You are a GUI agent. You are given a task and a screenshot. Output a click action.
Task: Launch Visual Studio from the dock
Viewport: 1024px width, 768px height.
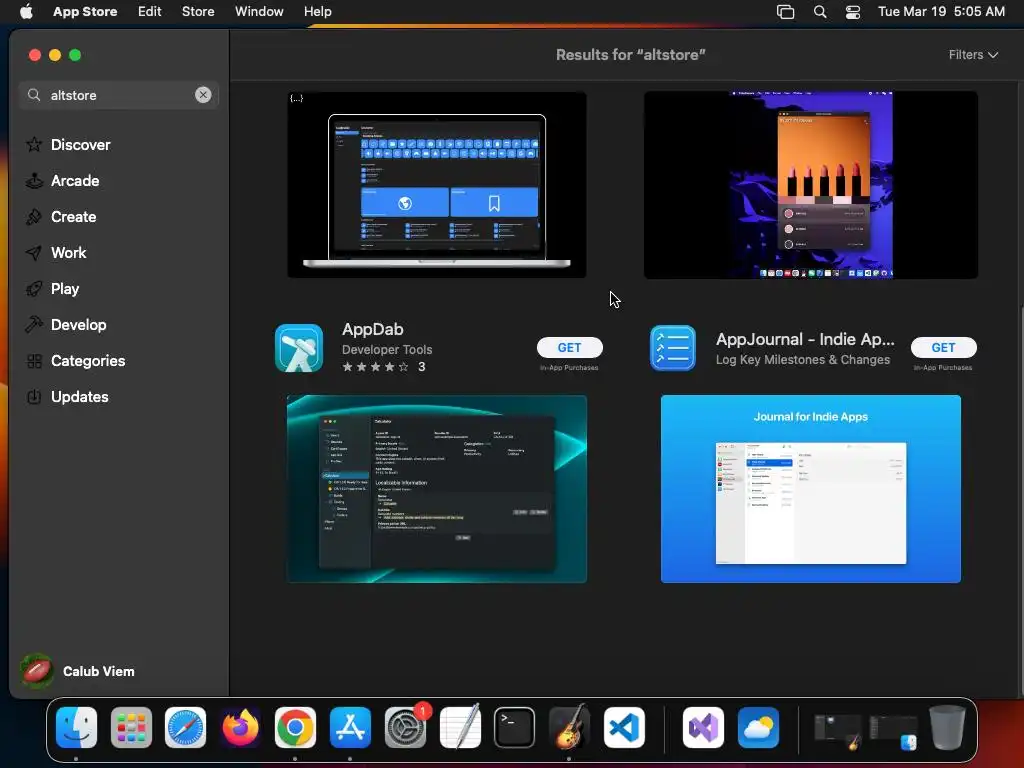pyautogui.click(x=703, y=728)
